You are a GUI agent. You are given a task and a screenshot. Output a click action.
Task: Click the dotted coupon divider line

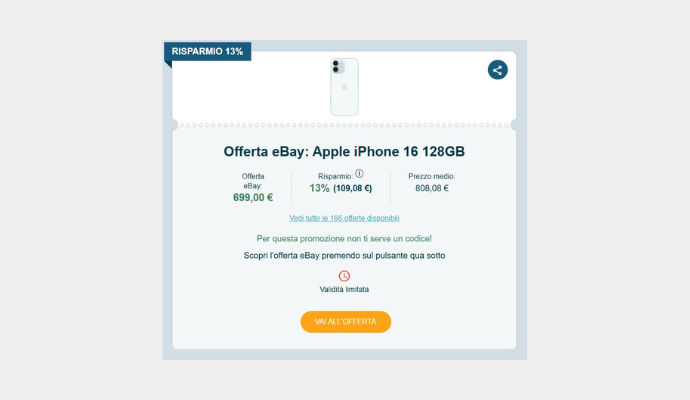344,125
